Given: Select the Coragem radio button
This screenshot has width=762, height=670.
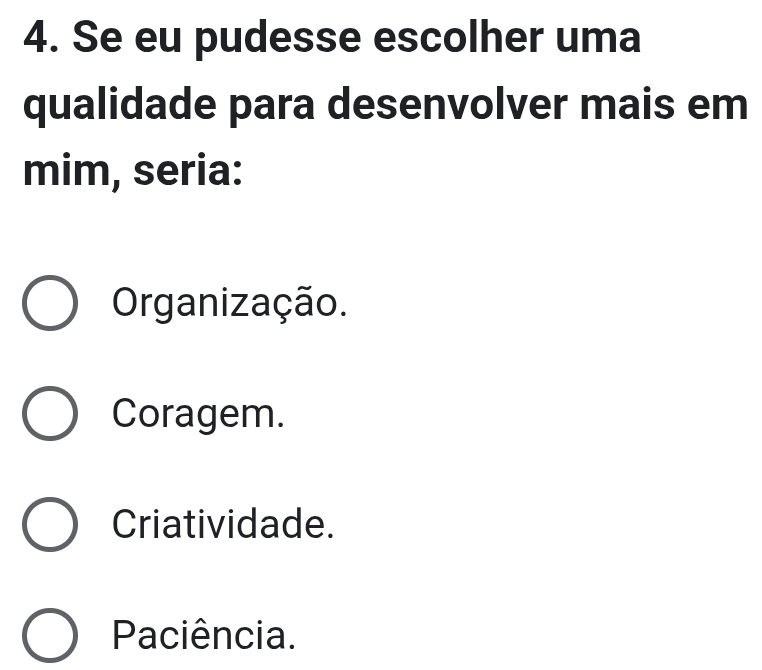Looking at the screenshot, I should point(48,415).
